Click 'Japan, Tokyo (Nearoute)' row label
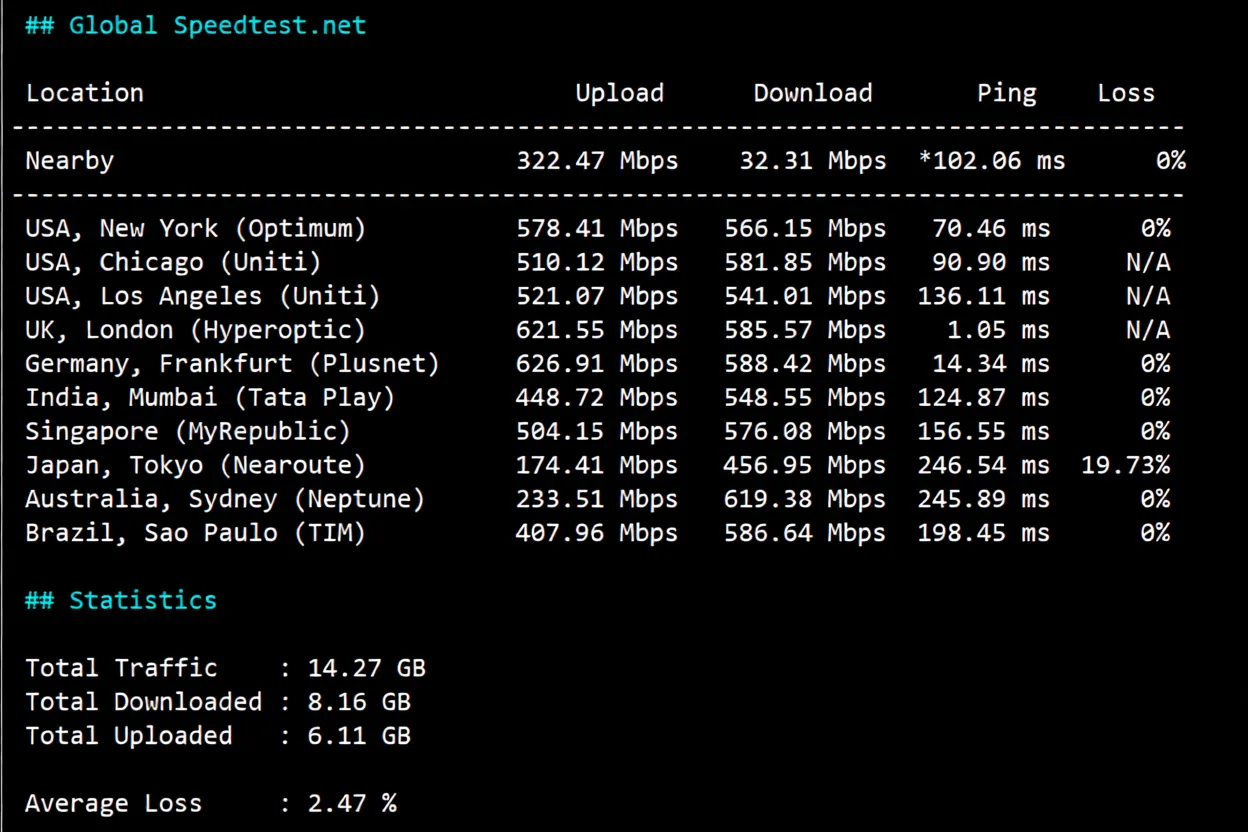The width and height of the screenshot is (1248, 832). (x=196, y=466)
